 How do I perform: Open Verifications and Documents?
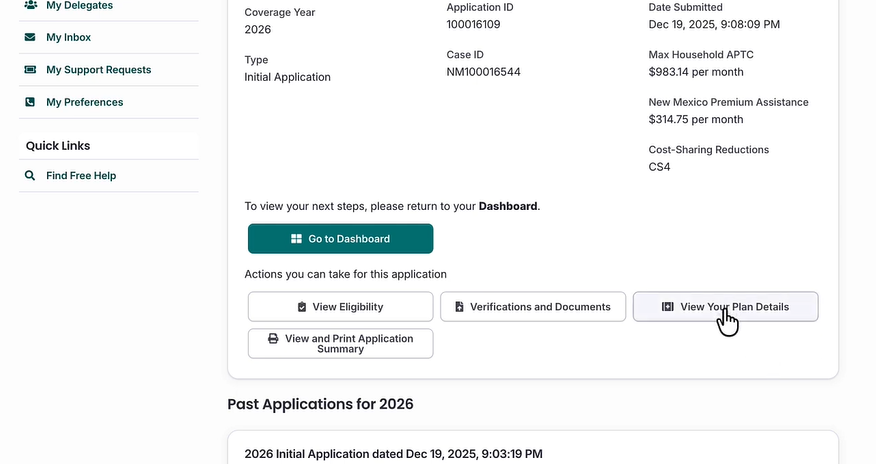pyautogui.click(x=540, y=307)
